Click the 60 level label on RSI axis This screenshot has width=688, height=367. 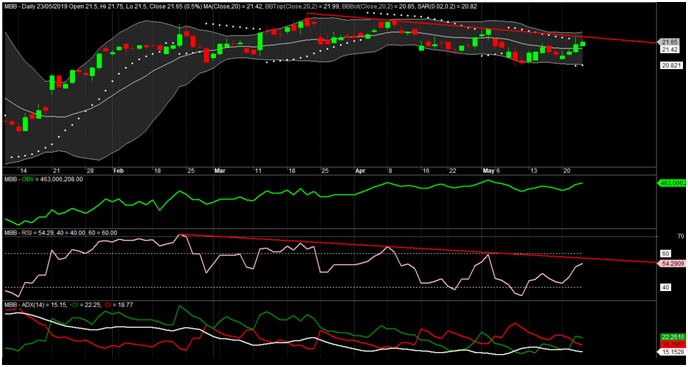pyautogui.click(x=666, y=254)
